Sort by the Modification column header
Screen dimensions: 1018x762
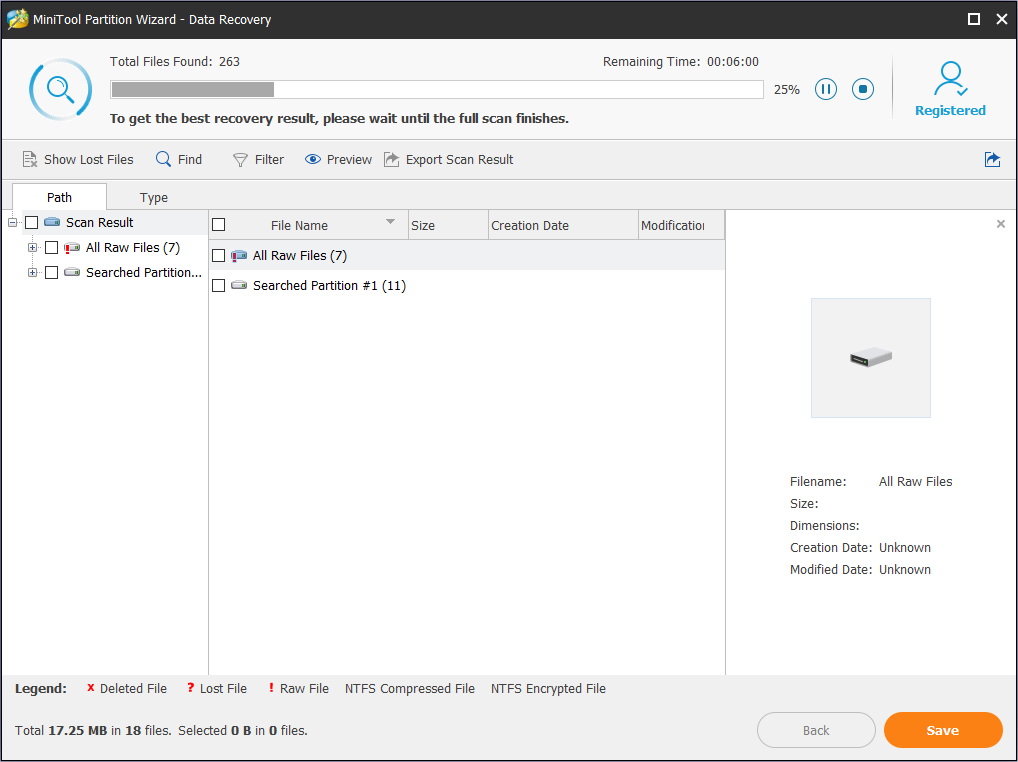681,225
